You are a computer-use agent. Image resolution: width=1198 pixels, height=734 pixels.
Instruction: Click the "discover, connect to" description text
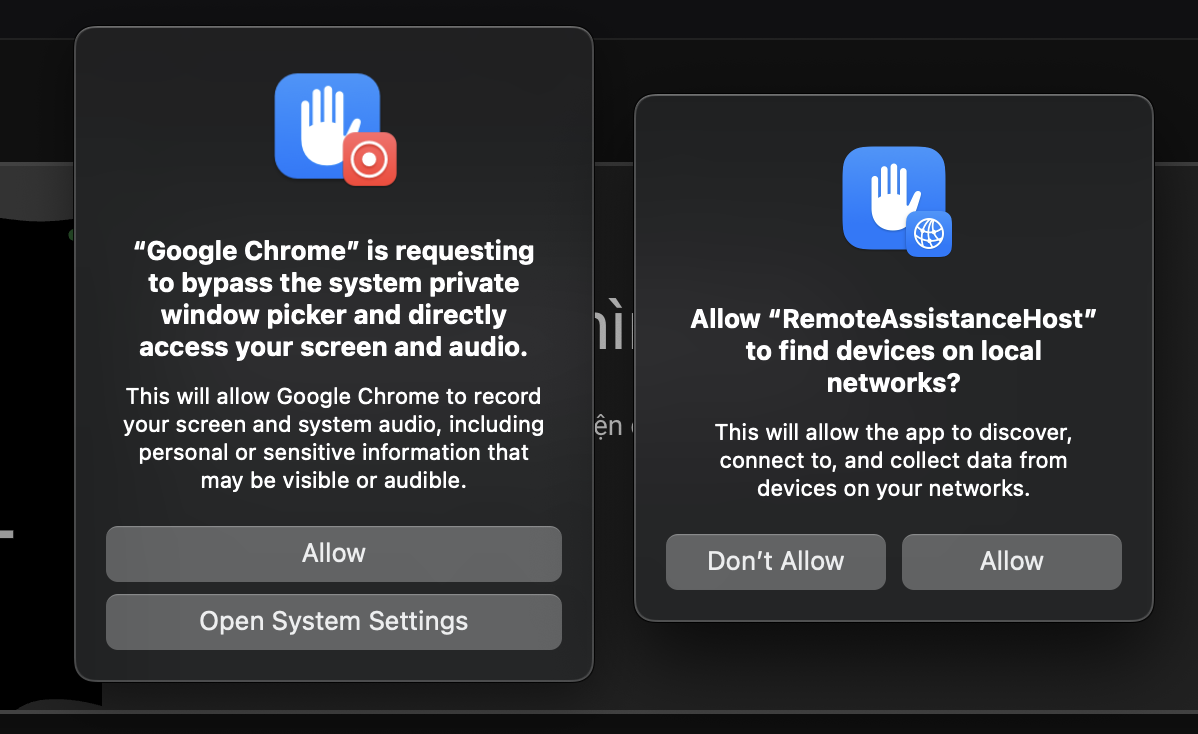pos(893,460)
